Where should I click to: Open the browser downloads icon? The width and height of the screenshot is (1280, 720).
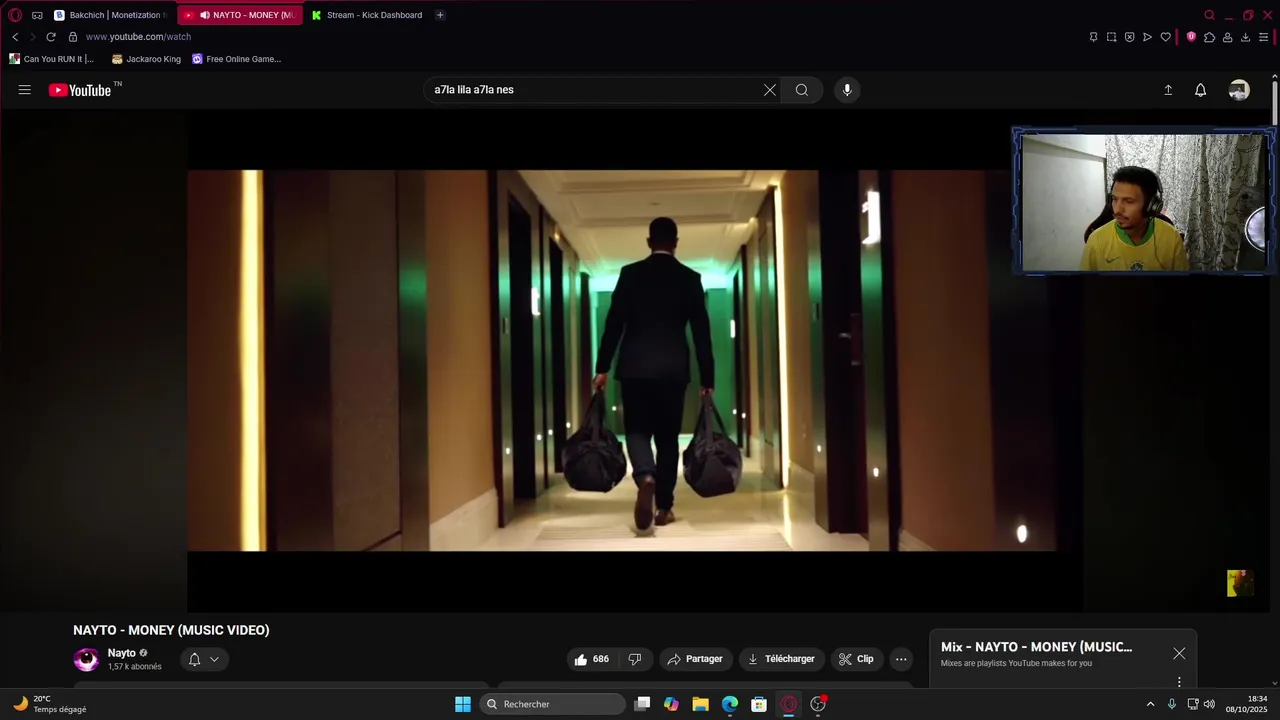point(1245,37)
